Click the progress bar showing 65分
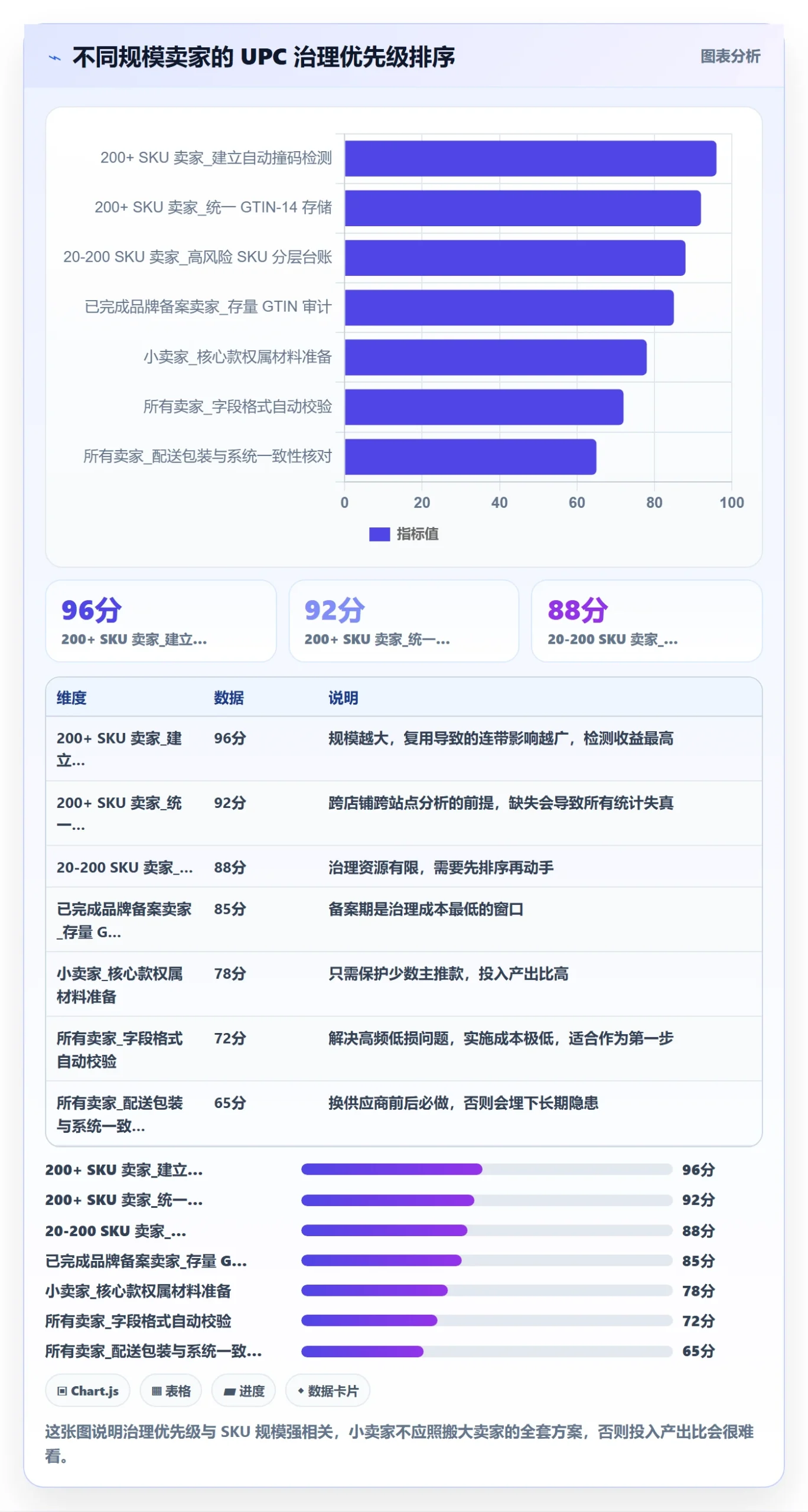The height and width of the screenshot is (1512, 808). (x=487, y=1351)
